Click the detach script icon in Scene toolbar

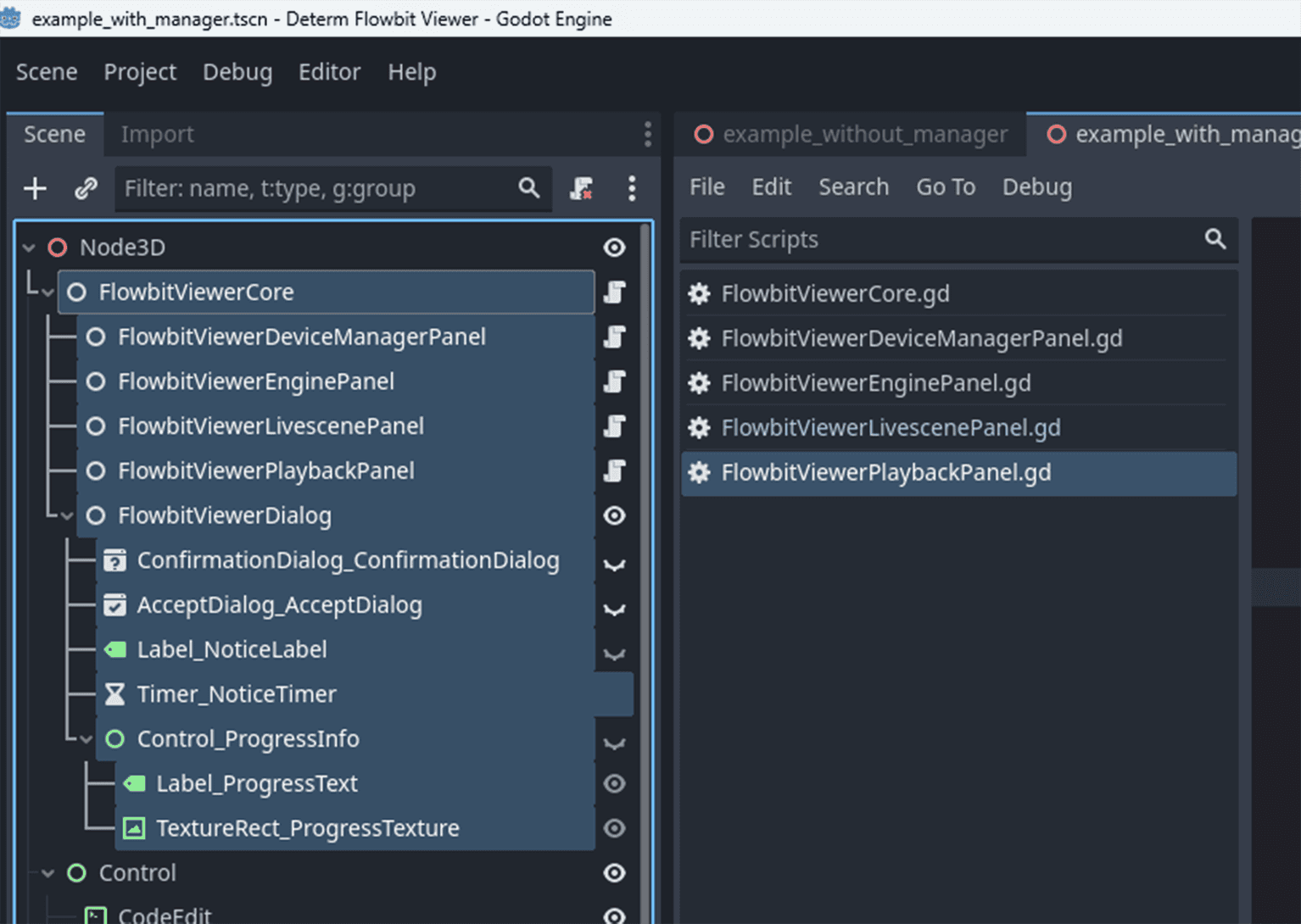(x=581, y=188)
